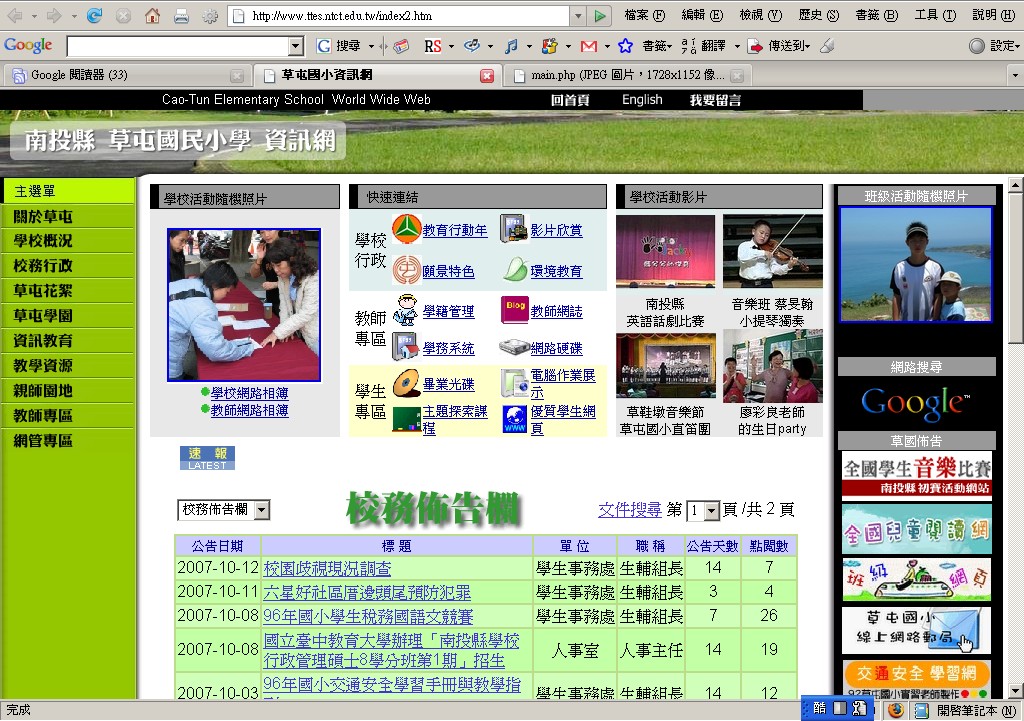1024x721 pixels.
Task: Open the 校務佈告欄 category dropdown
Action: tap(261, 509)
